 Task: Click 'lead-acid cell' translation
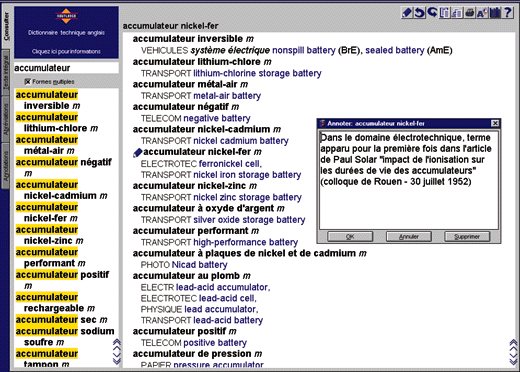228,298
